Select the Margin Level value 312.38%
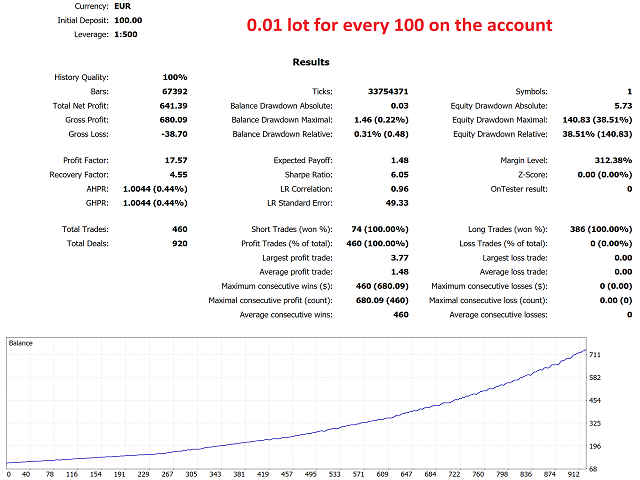This screenshot has width=640, height=480. (x=613, y=160)
